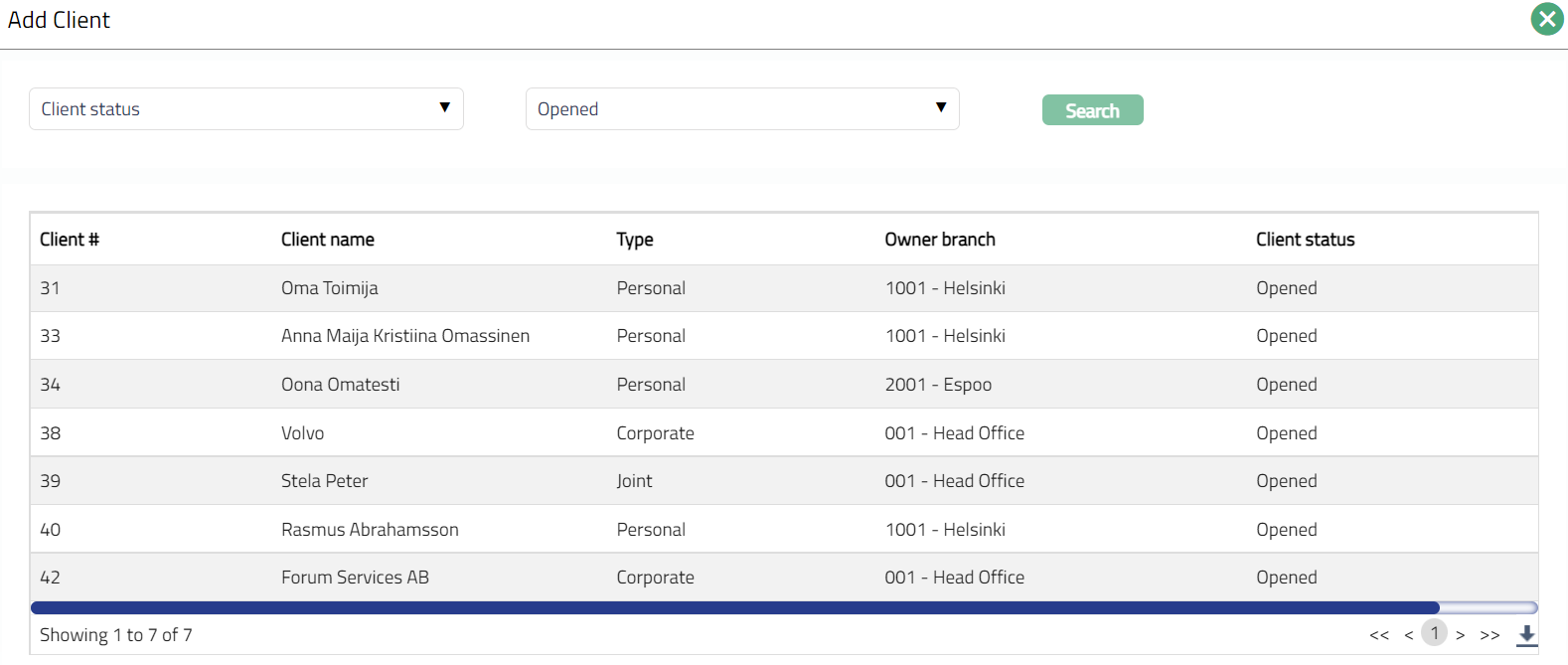Expand the Opened value dropdown
Screen dimensions: 1568x665
[x=741, y=109]
